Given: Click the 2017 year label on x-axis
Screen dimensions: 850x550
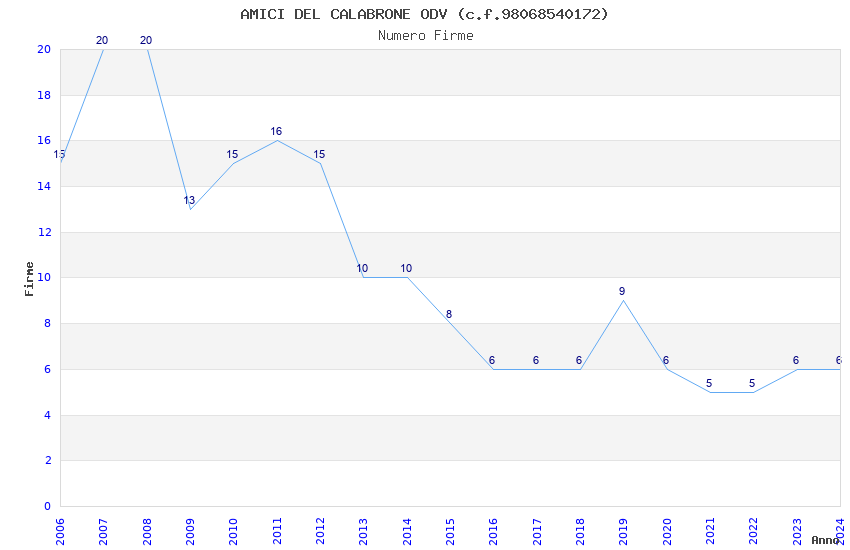Looking at the screenshot, I should pyautogui.click(x=537, y=532).
